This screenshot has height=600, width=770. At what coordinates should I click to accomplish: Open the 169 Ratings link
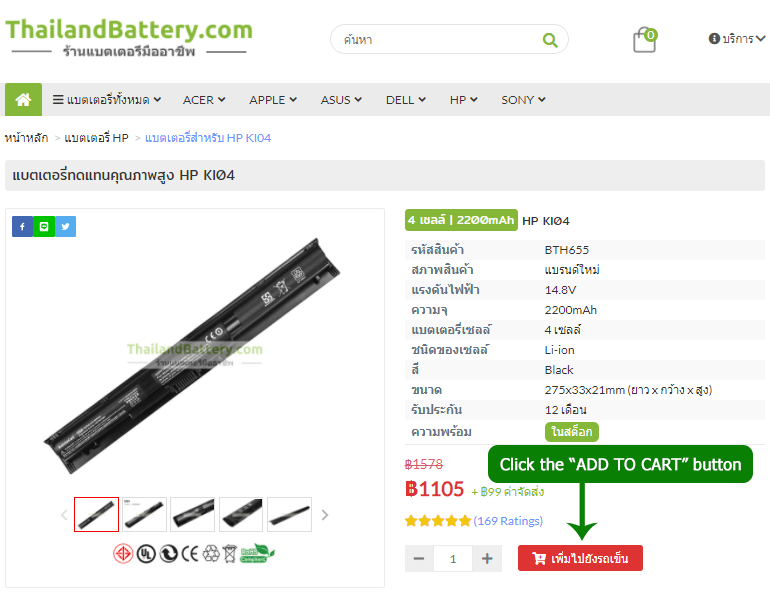(x=508, y=521)
